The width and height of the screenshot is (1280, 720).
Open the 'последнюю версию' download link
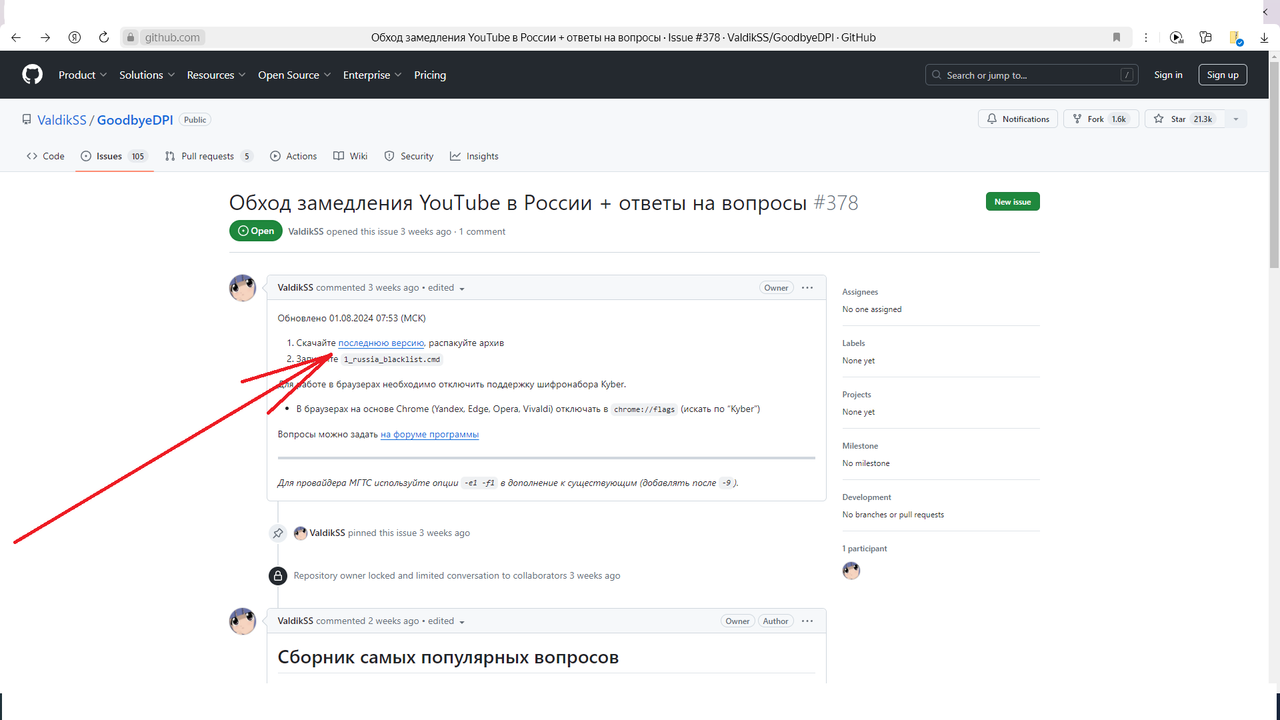(x=380, y=342)
